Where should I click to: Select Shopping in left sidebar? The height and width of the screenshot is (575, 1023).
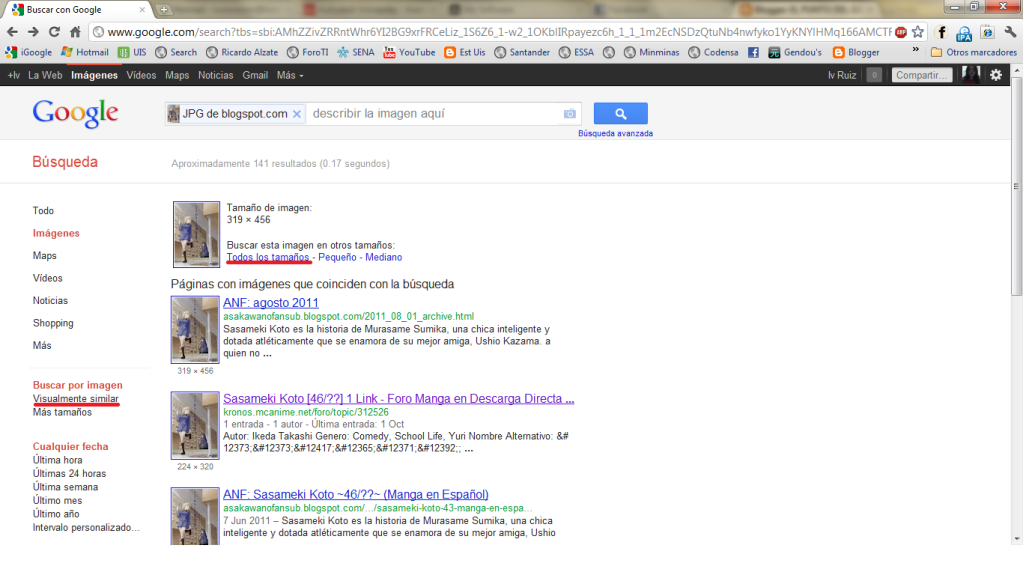tap(53, 323)
